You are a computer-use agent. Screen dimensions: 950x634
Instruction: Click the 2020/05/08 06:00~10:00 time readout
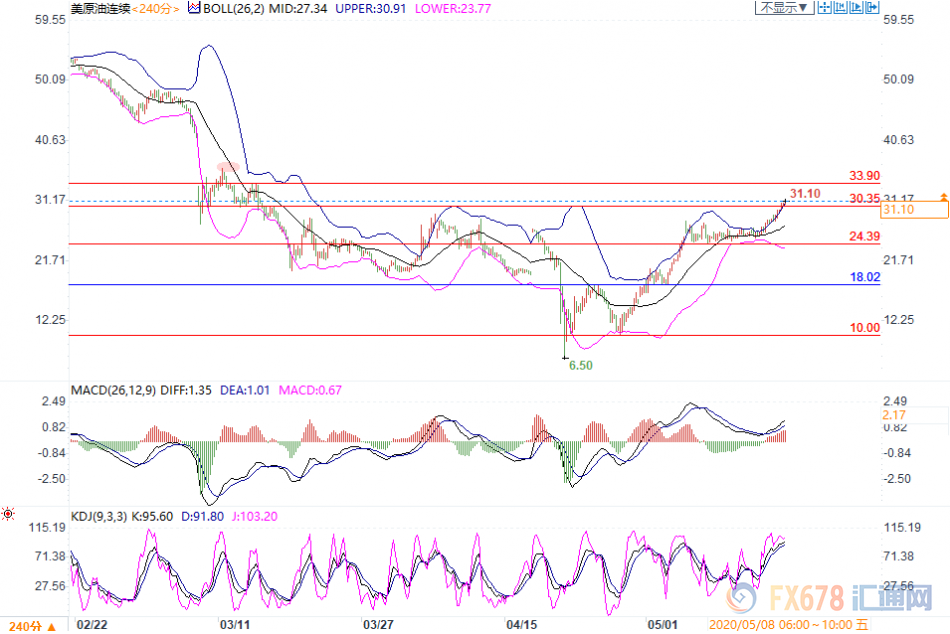pyautogui.click(x=788, y=625)
